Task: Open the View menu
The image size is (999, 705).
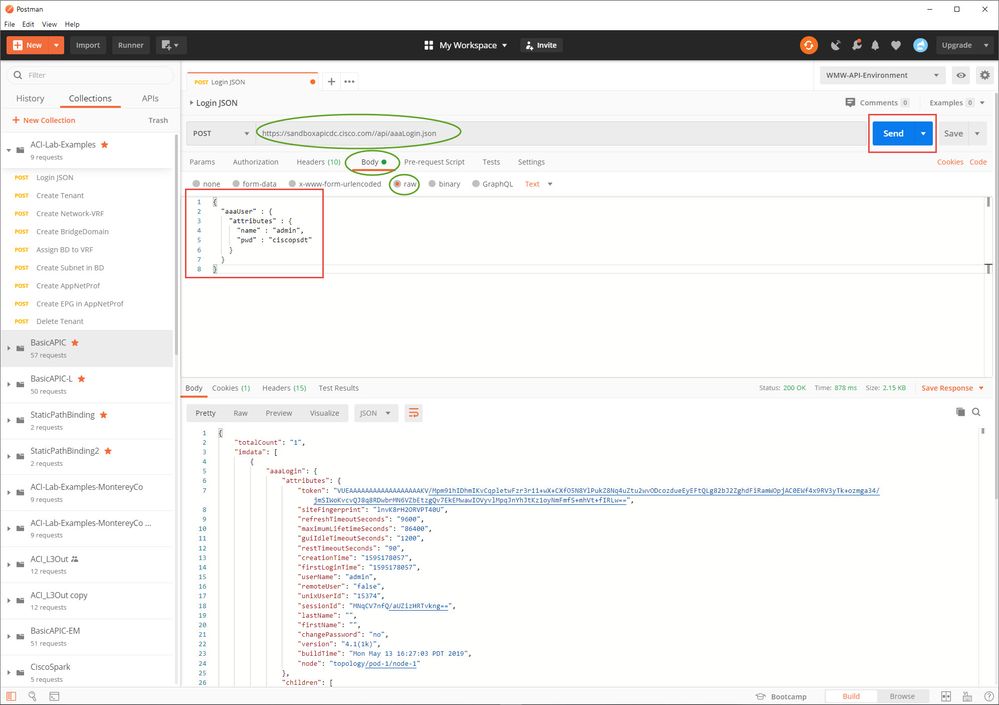Action: point(49,24)
